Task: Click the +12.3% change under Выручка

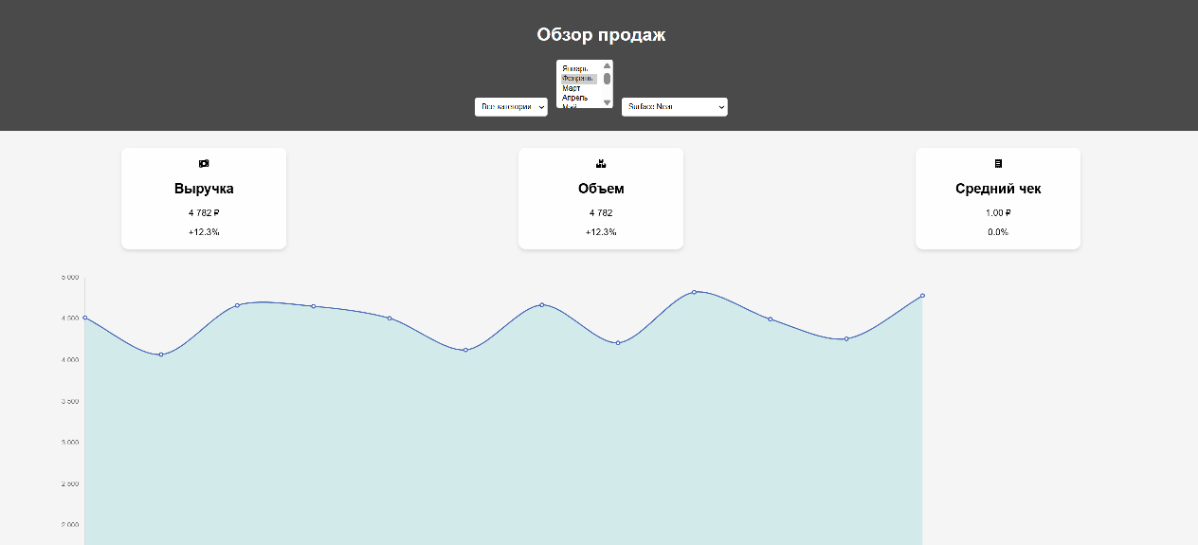Action: pos(204,232)
